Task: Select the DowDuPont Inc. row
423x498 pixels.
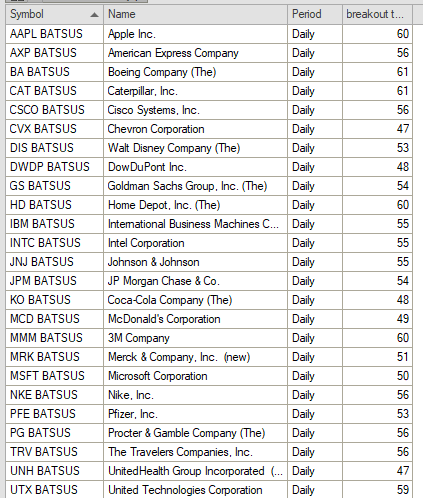Action: pos(209,167)
